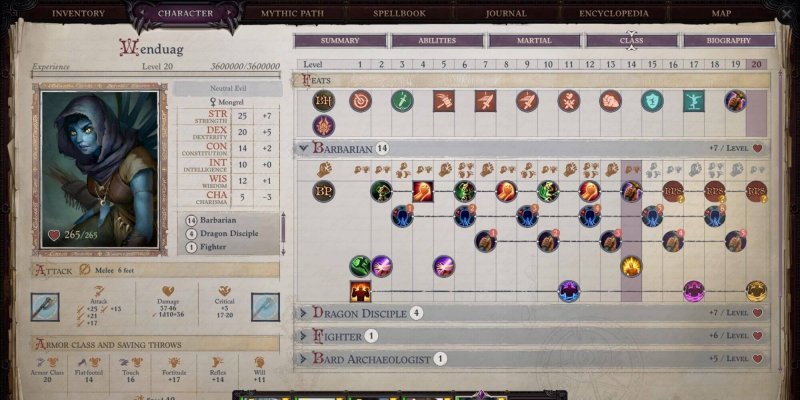Screen dimensions: 800x400
Task: Click the pink rage upgrade at level 17
Action: tap(694, 291)
